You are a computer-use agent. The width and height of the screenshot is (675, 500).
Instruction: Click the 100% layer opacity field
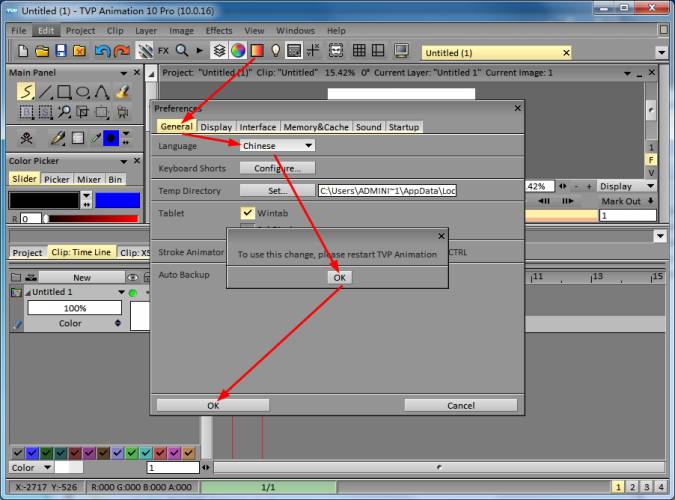pyautogui.click(x=74, y=308)
